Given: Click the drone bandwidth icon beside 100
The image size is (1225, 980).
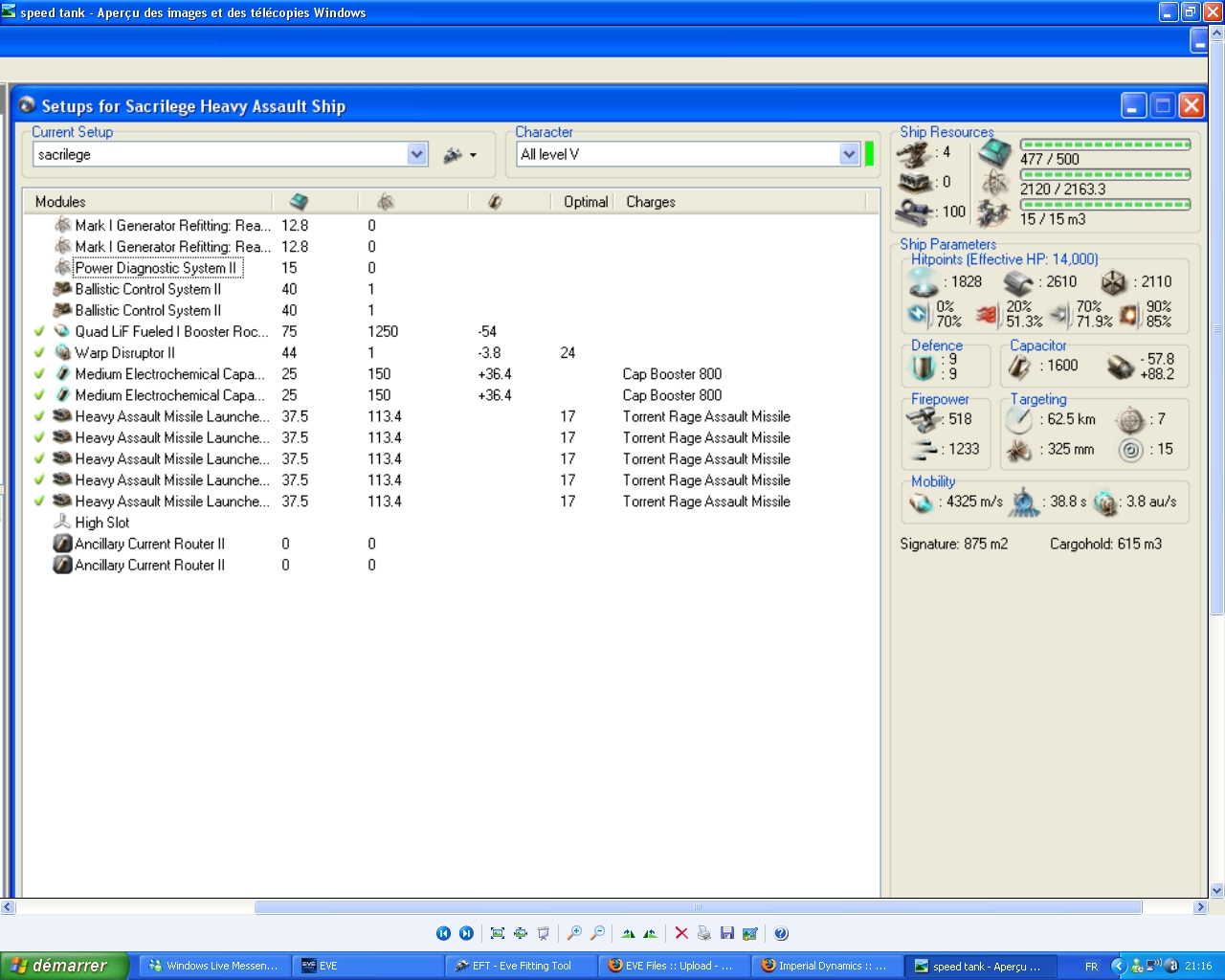Looking at the screenshot, I should 915,212.
